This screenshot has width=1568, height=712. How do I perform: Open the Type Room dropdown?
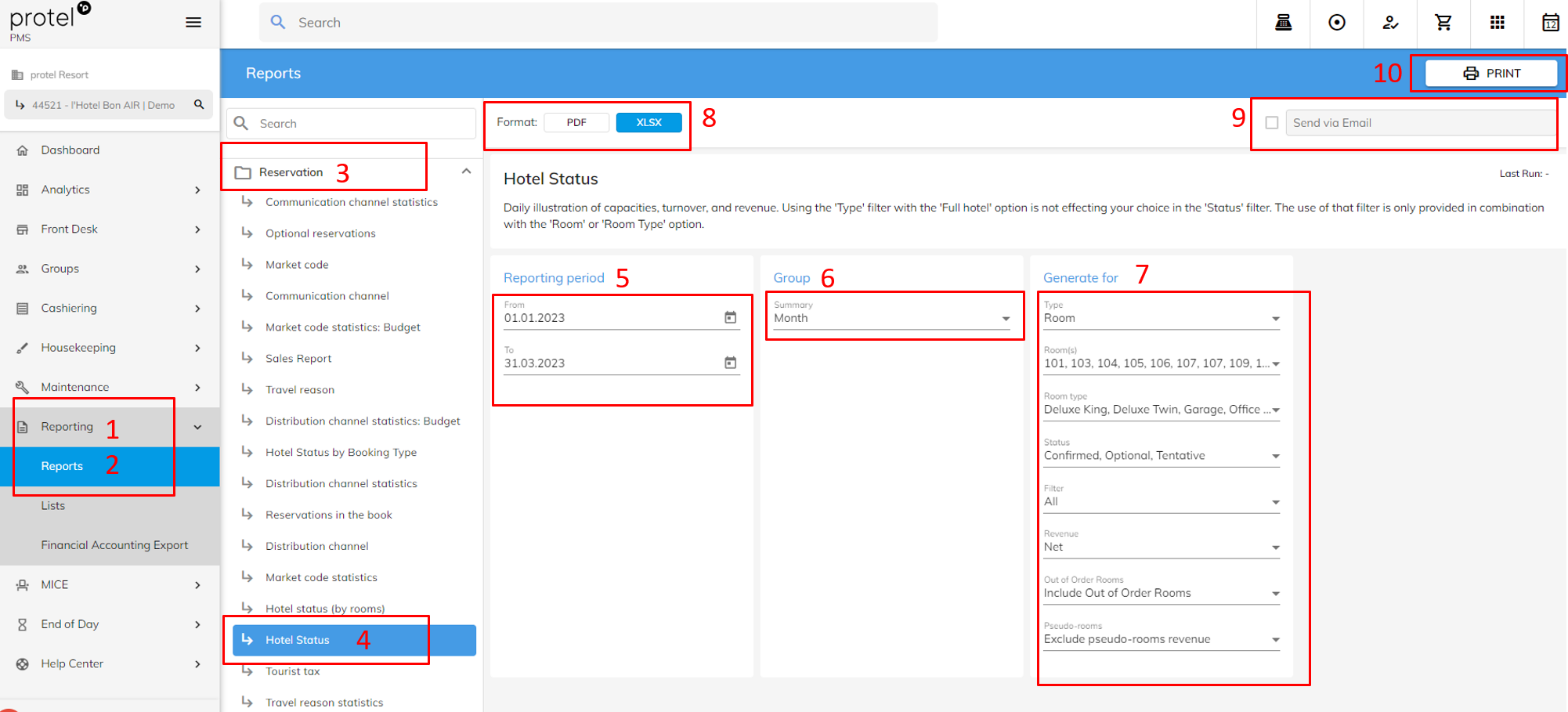tap(1161, 318)
